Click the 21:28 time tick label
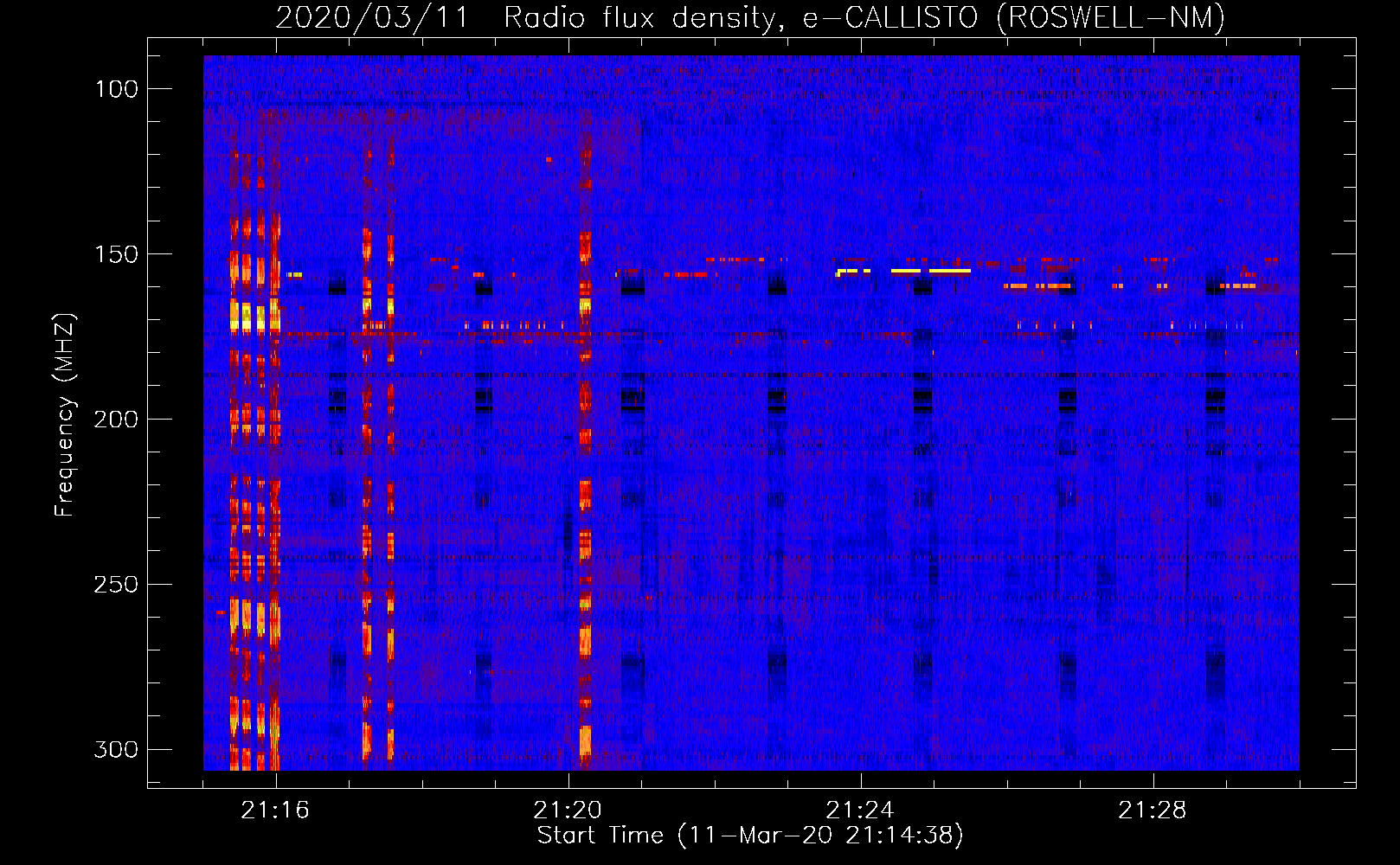Screen dimensions: 1400x865 click(1153, 811)
